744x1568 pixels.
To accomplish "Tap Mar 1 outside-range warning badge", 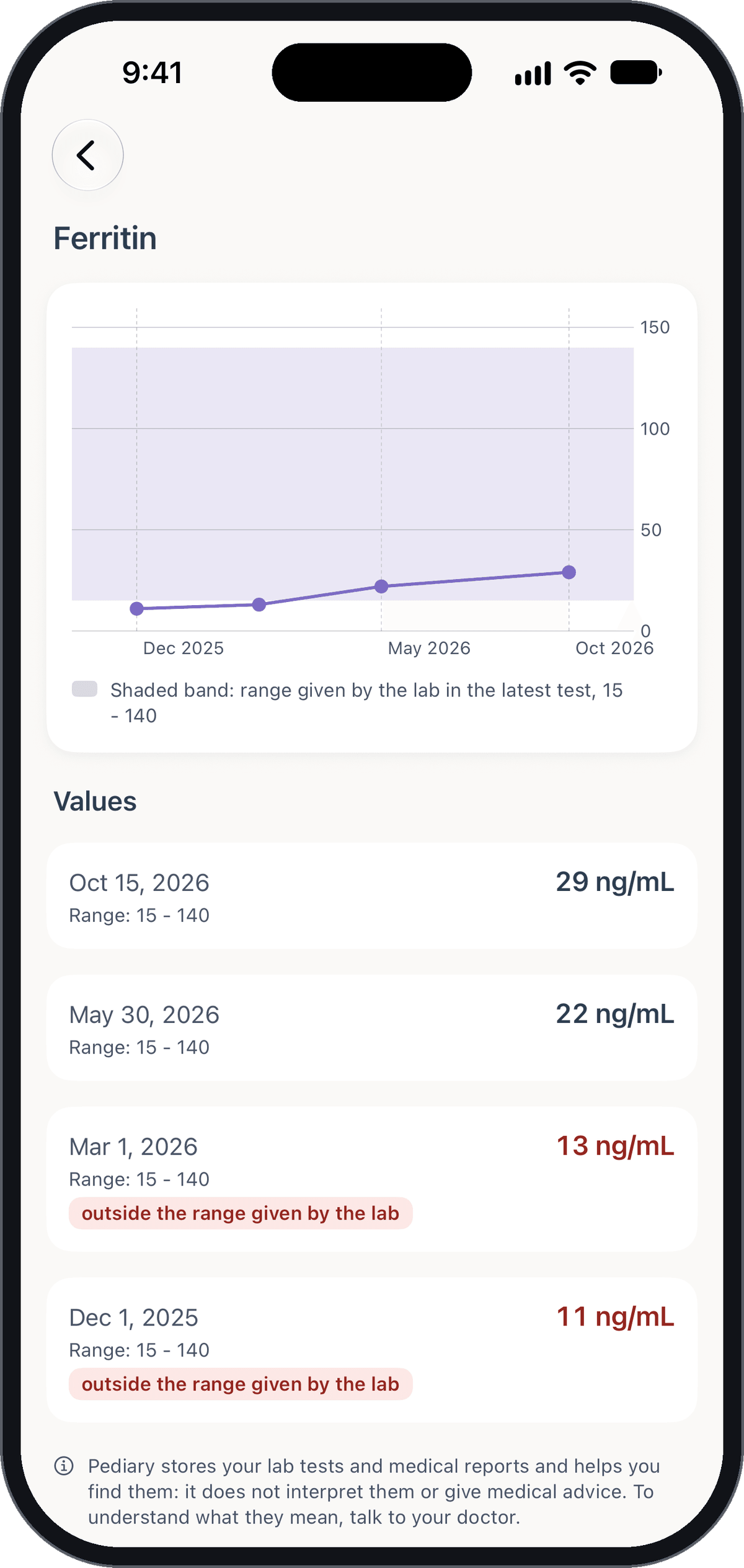I will tap(241, 1213).
